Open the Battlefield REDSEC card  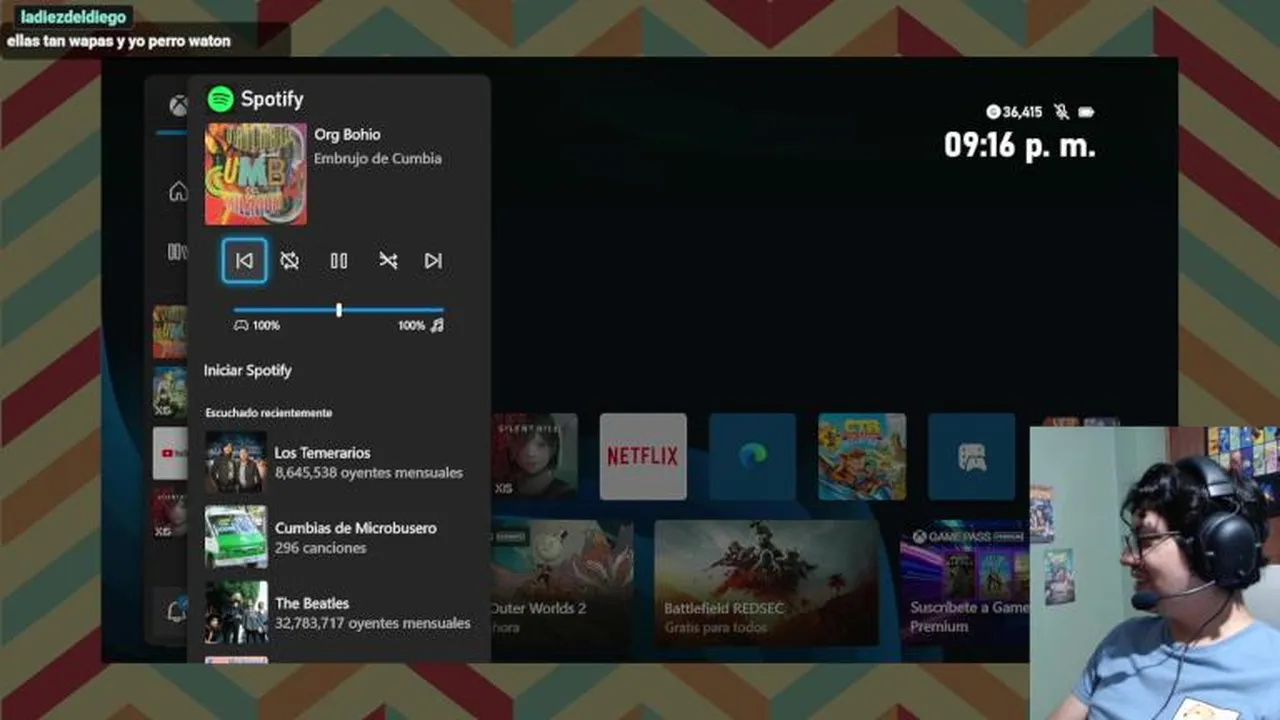[x=766, y=582]
